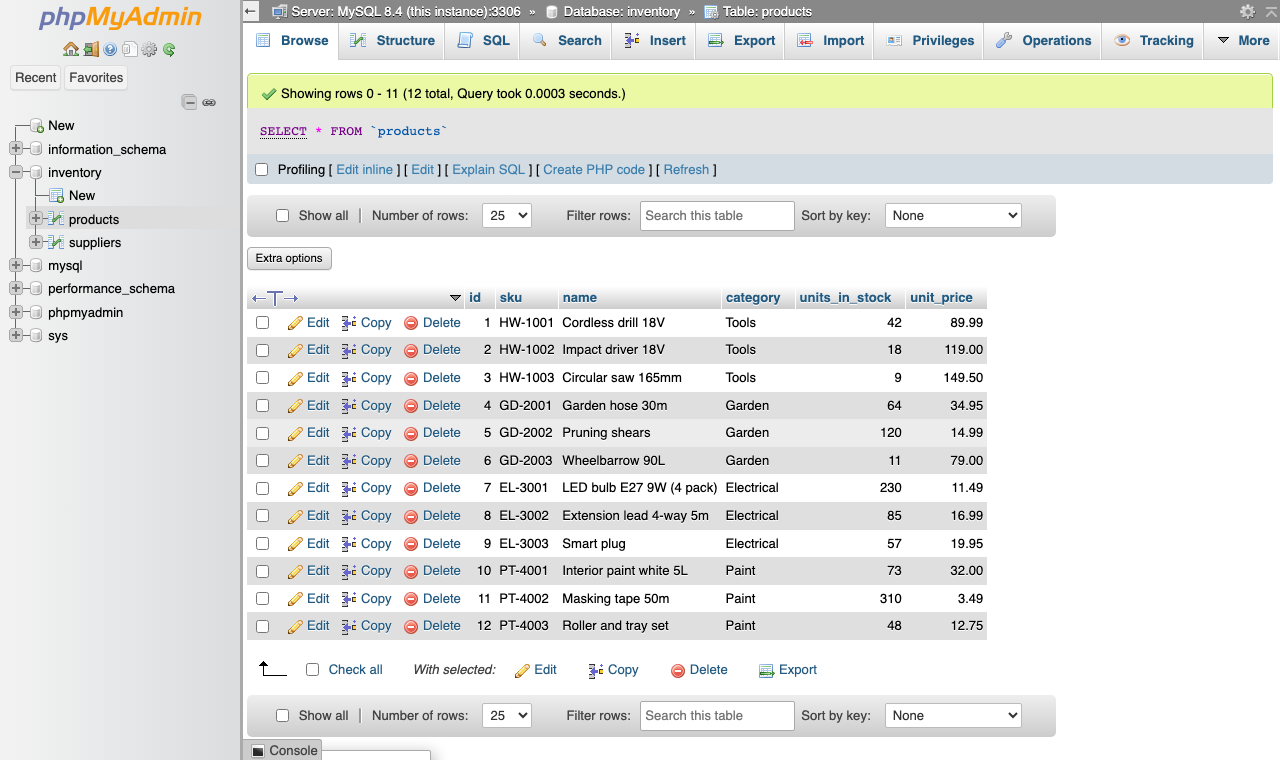
Task: Select checkbox for LED bulb E27 row
Action: [262, 488]
